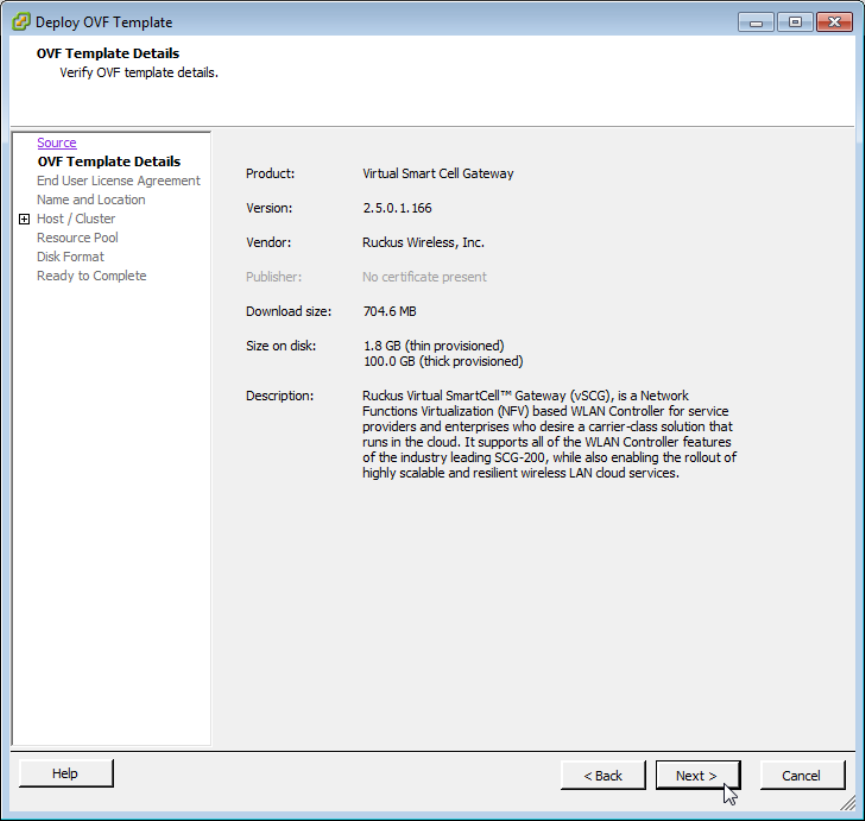Click vendor value Ruckus Wireless, Inc.

tap(423, 242)
